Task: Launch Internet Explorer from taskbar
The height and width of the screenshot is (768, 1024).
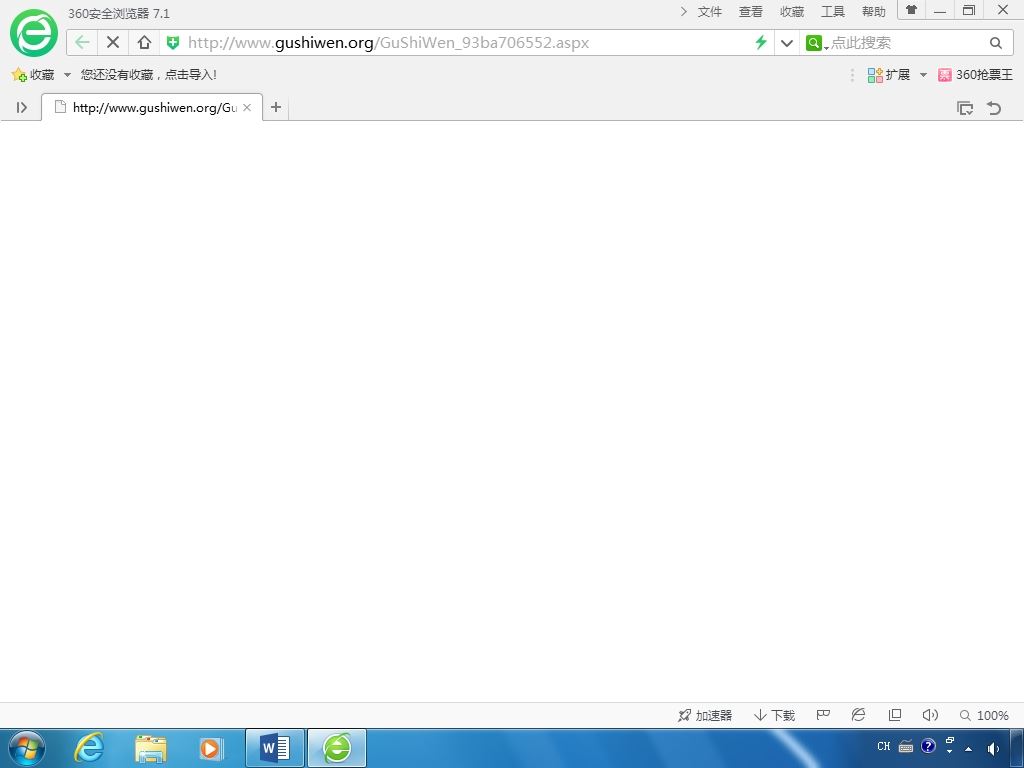Action: click(89, 748)
